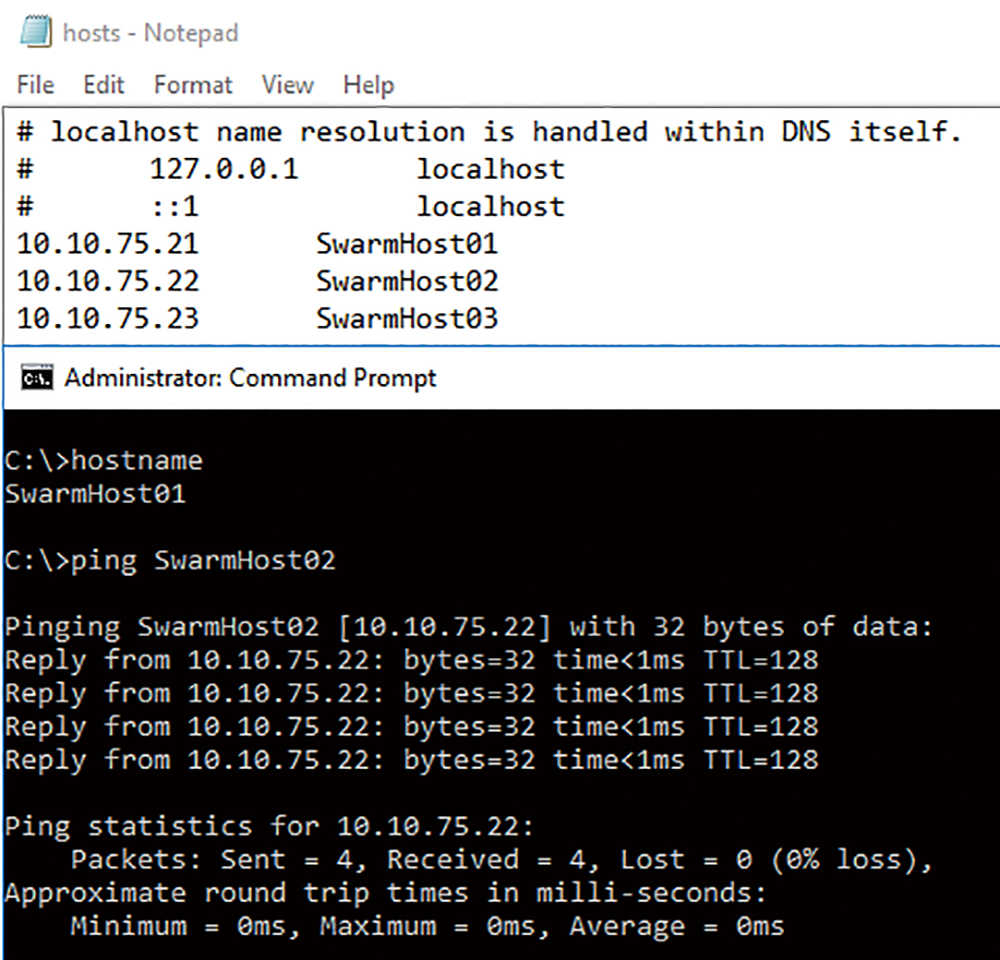The width and height of the screenshot is (1000, 960).
Task: Click the Notepad icon in the title bar
Action: point(35,32)
